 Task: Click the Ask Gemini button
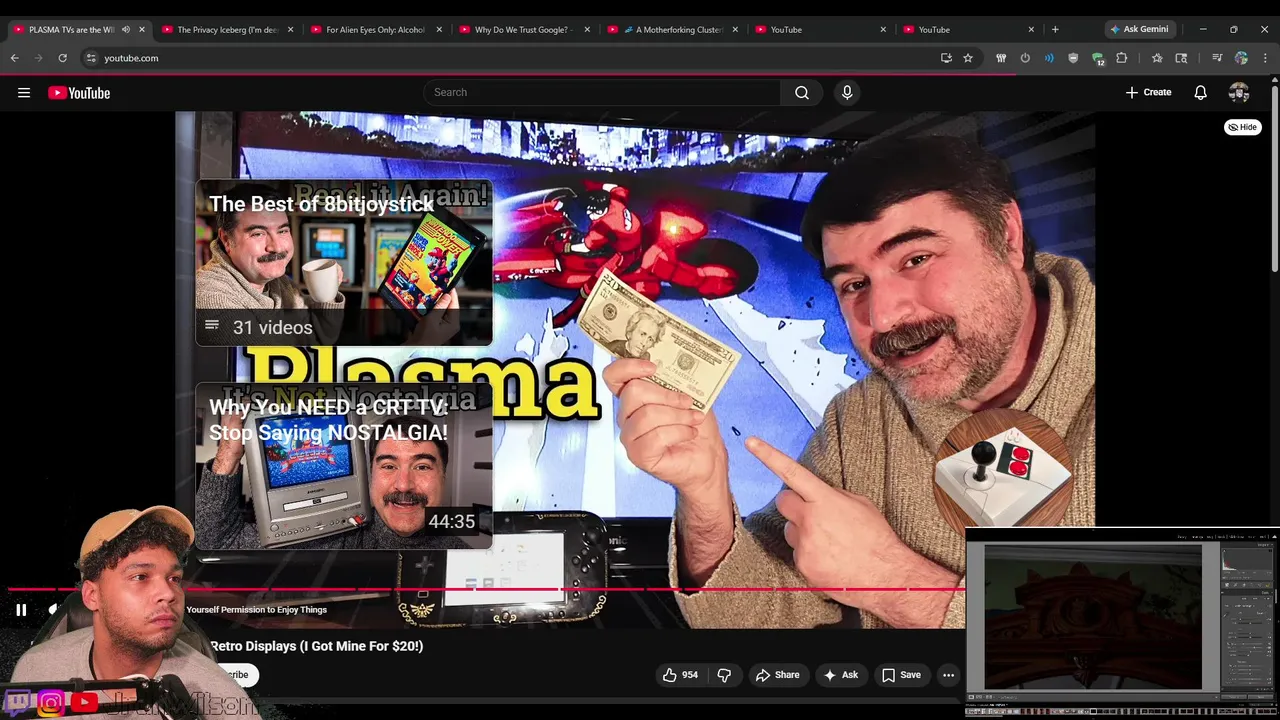pyautogui.click(x=1139, y=30)
